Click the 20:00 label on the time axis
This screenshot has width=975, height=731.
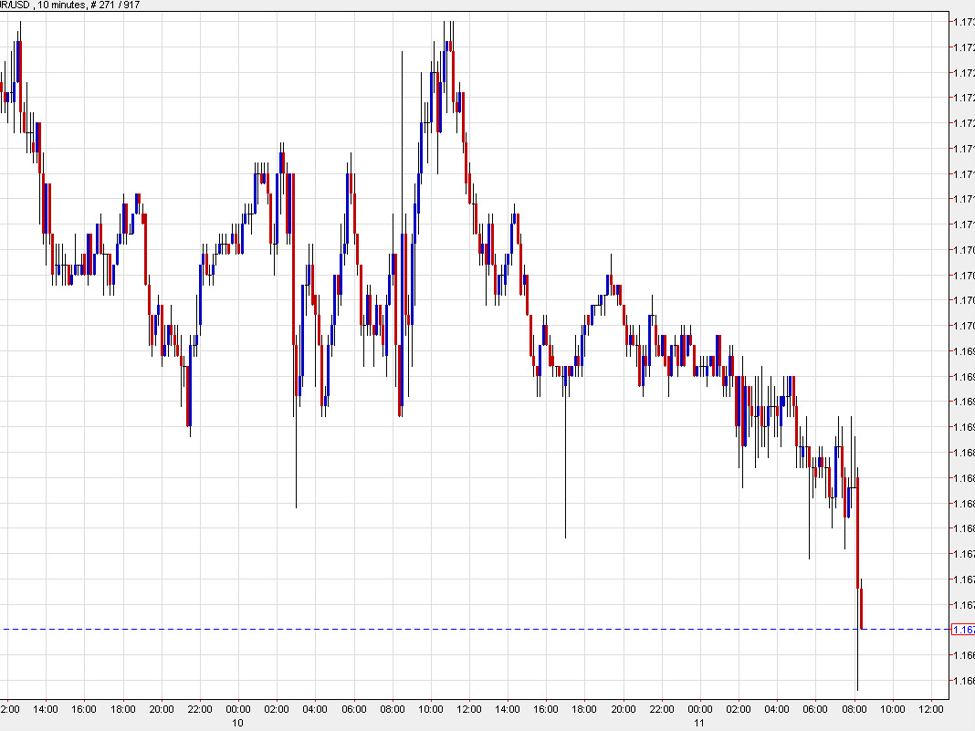point(160,707)
